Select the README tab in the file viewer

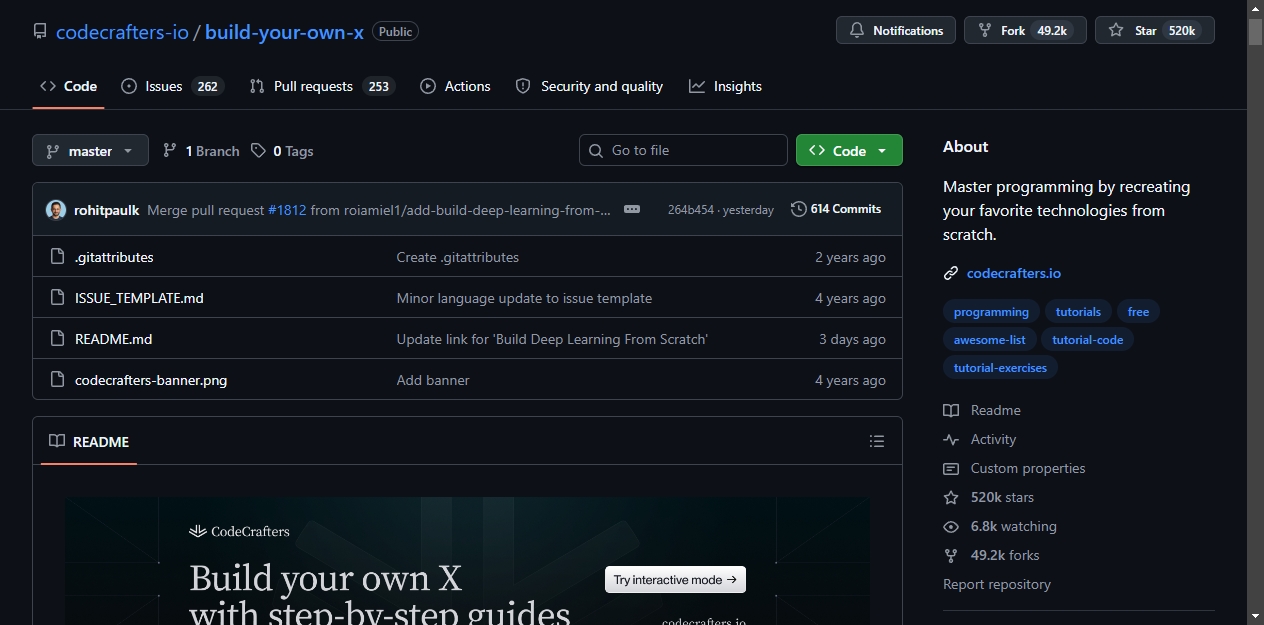coord(89,441)
